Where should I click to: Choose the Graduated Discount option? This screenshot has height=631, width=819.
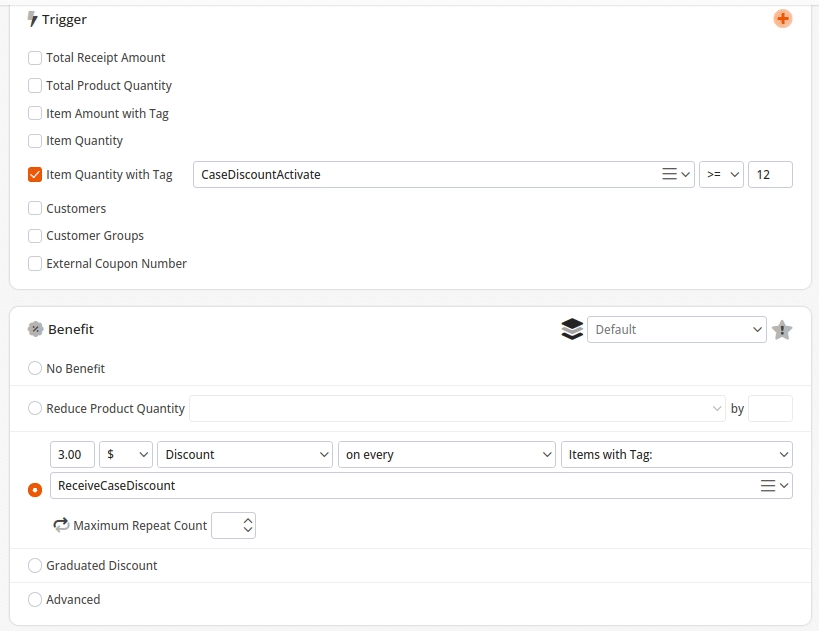[35, 566]
